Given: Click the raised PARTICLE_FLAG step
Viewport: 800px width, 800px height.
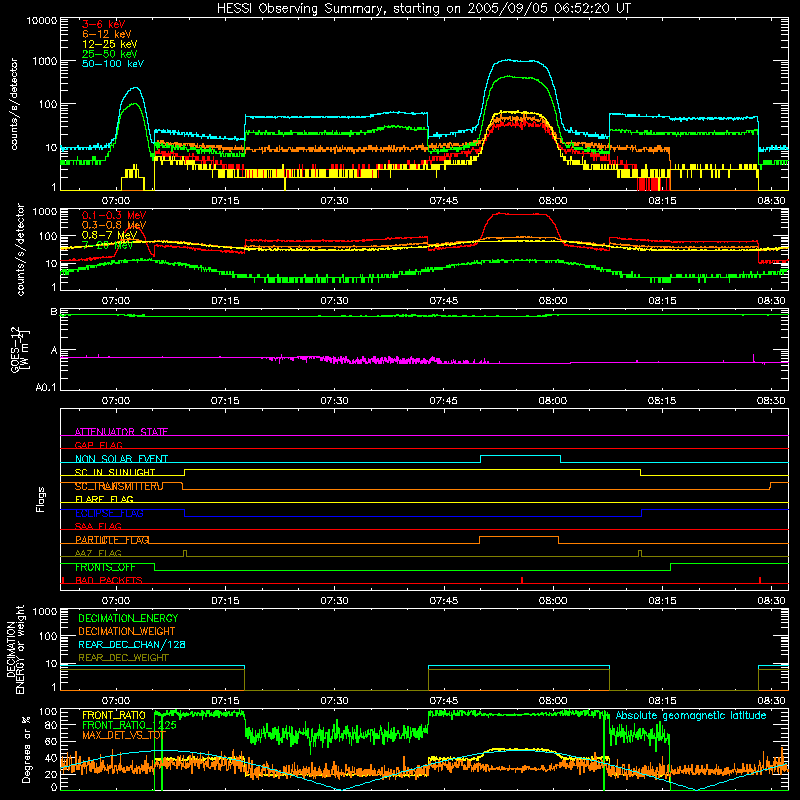Looking at the screenshot, I should tap(519, 537).
